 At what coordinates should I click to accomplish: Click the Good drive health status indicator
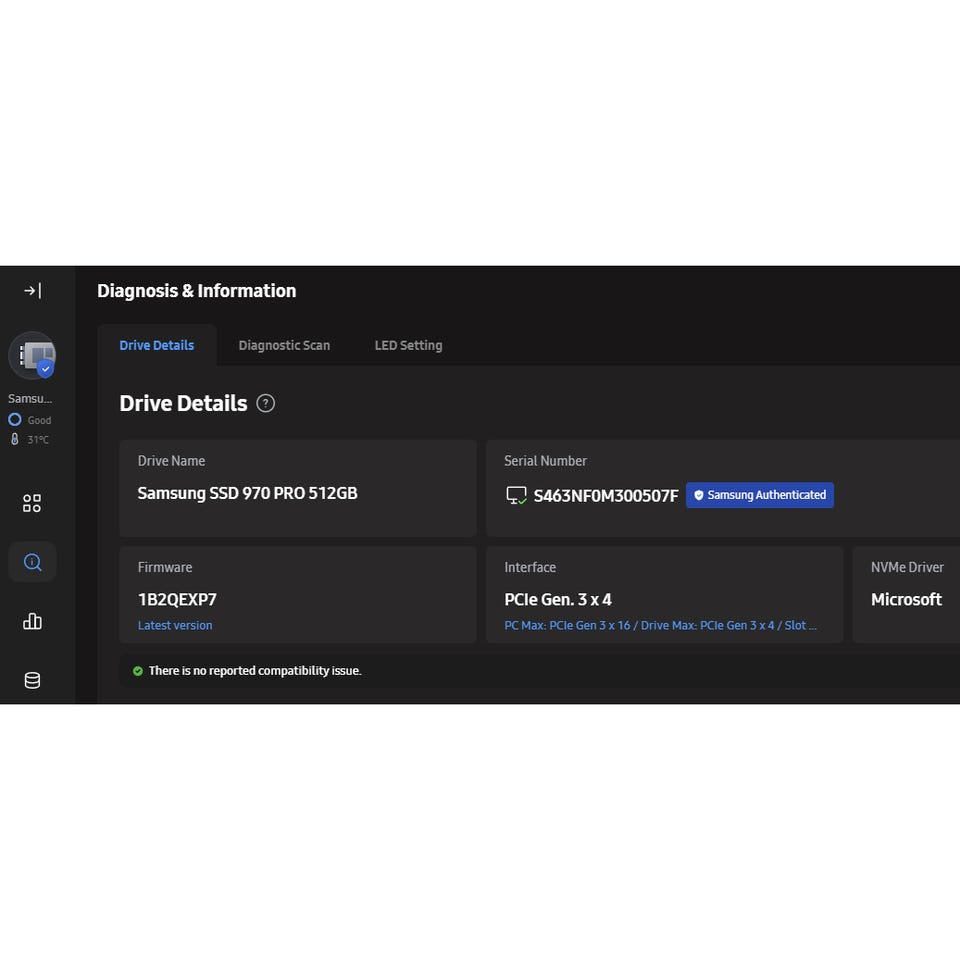coord(30,420)
